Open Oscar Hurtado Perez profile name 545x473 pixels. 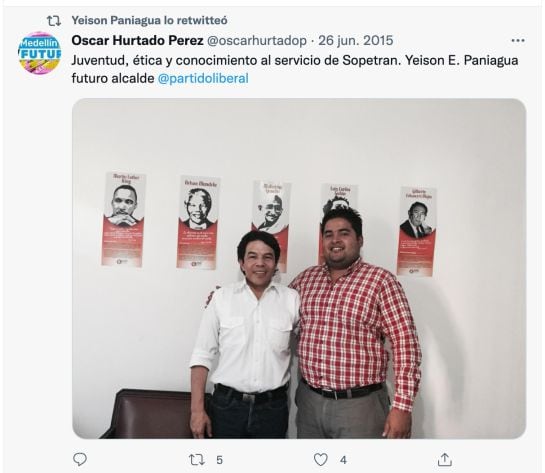(x=137, y=41)
